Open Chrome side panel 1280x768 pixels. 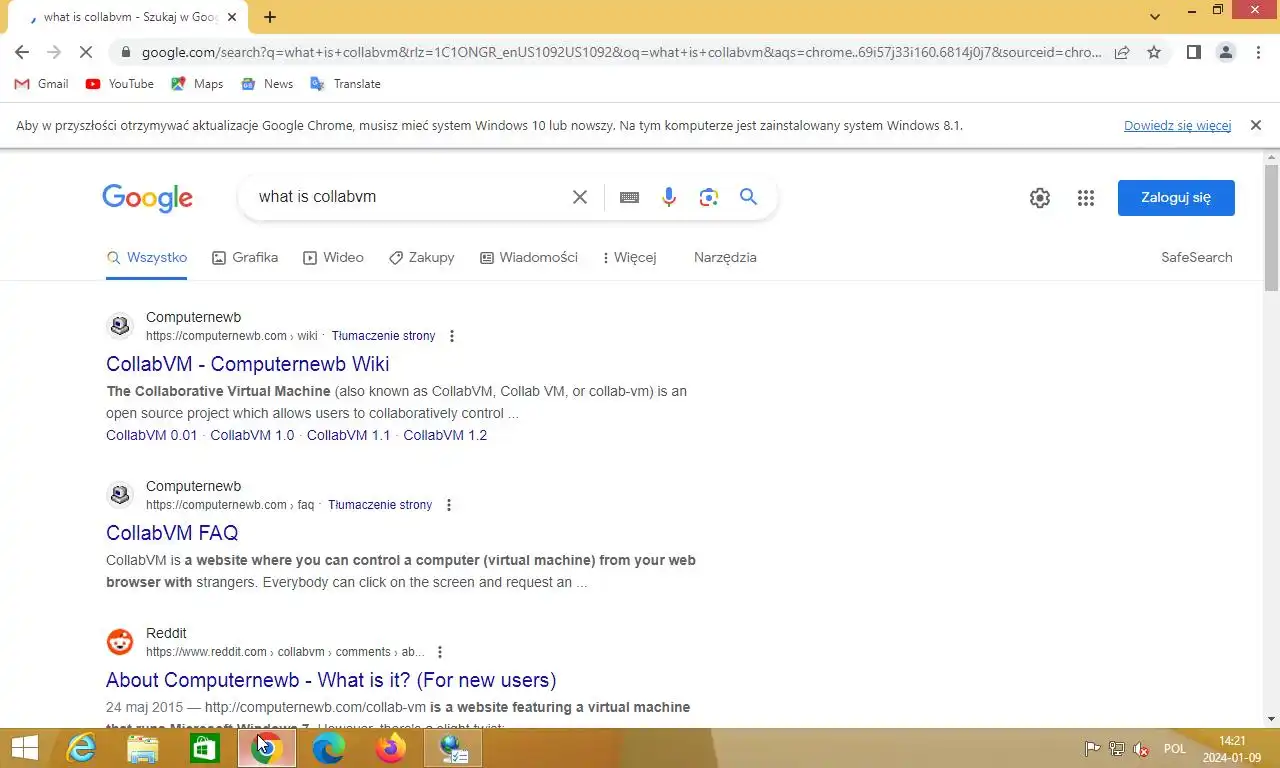point(1193,52)
